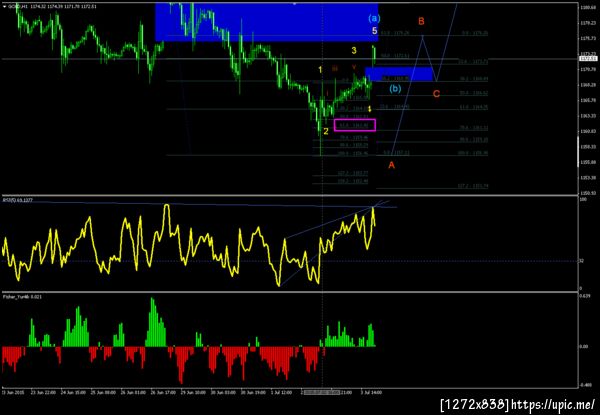Select the yellow RSI indicator line
This screenshot has height=415, width=600.
pyautogui.click(x=188, y=245)
